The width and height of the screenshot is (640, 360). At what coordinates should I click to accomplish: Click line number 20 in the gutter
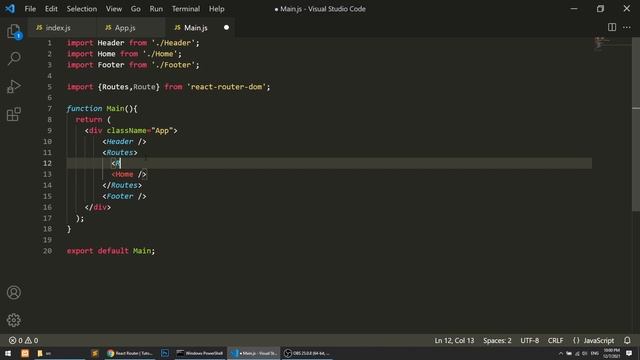[47, 251]
